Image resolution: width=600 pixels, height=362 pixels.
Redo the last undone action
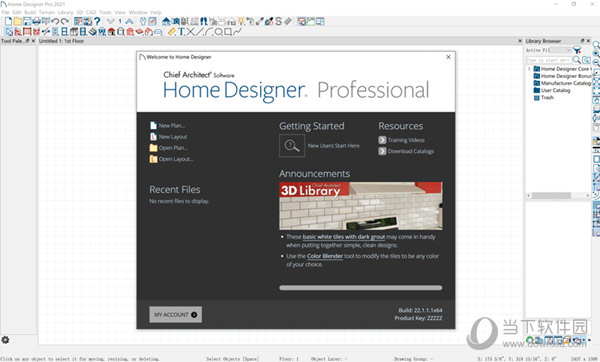[65, 21]
